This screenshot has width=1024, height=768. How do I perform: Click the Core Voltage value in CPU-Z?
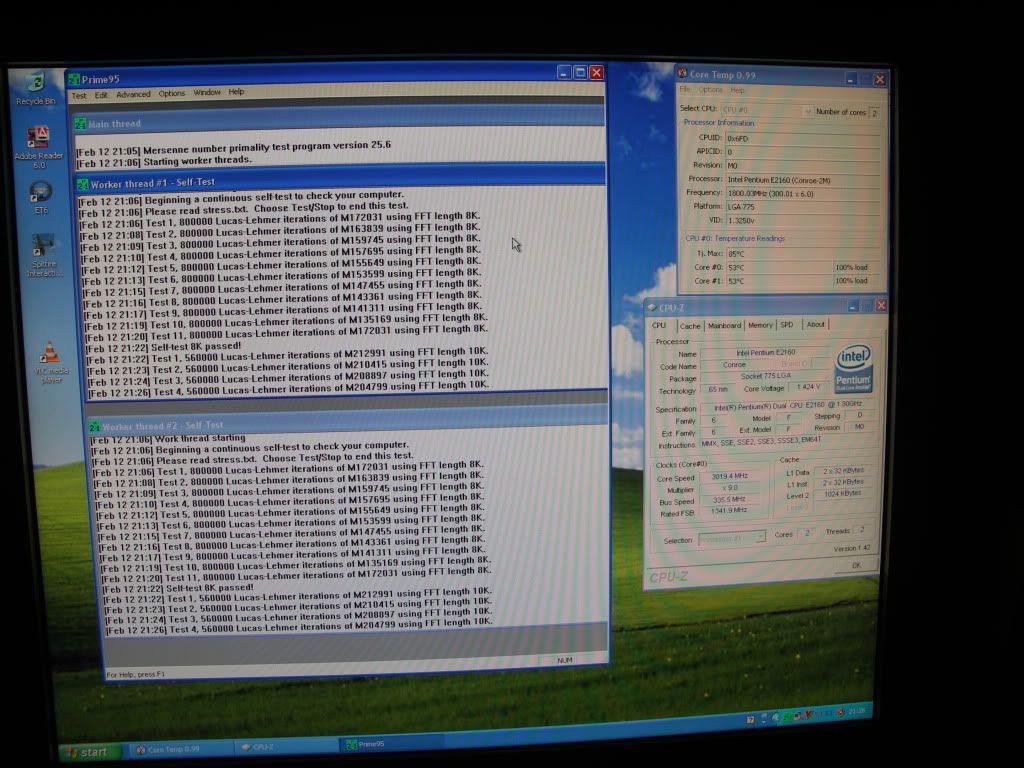pos(808,387)
